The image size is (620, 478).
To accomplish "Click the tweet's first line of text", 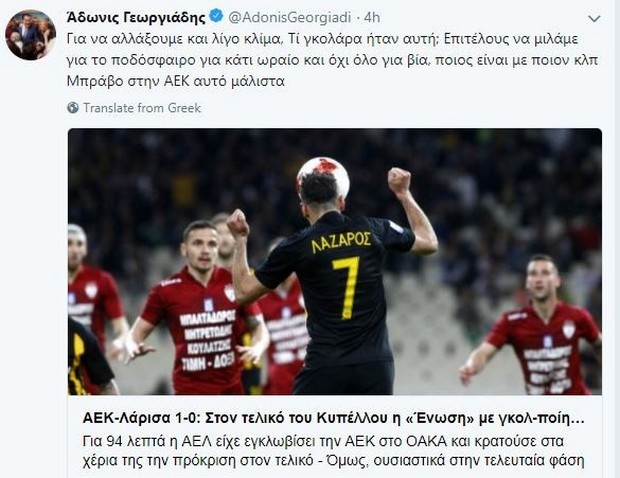I will tap(322, 39).
